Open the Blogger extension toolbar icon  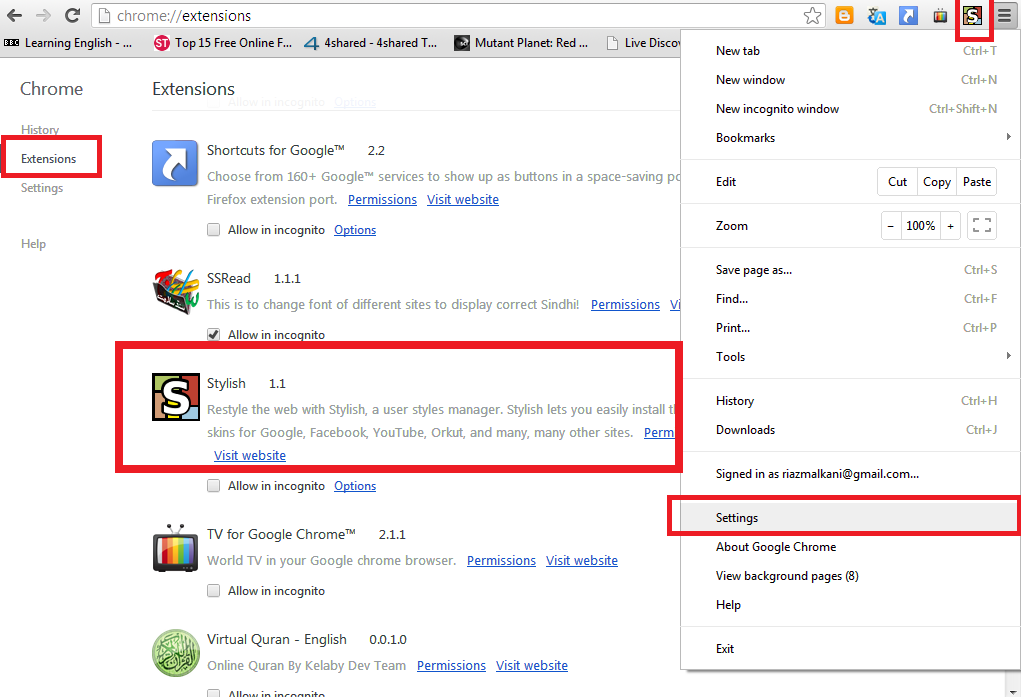844,16
